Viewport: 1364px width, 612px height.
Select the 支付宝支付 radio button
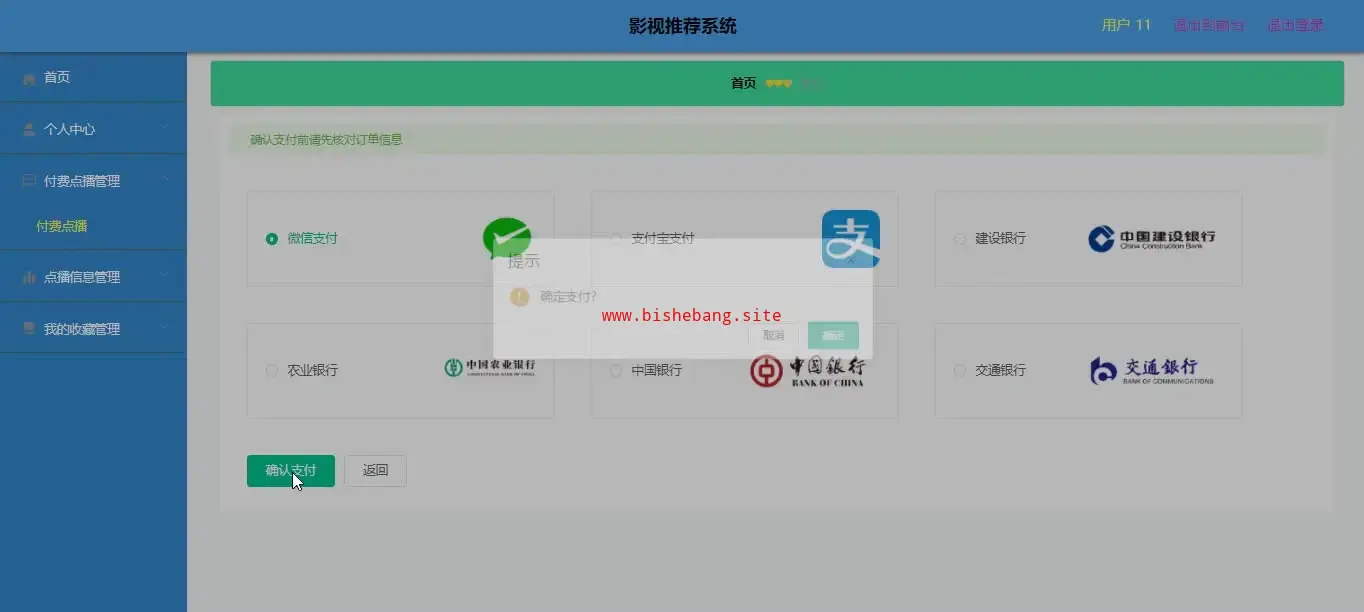(616, 238)
